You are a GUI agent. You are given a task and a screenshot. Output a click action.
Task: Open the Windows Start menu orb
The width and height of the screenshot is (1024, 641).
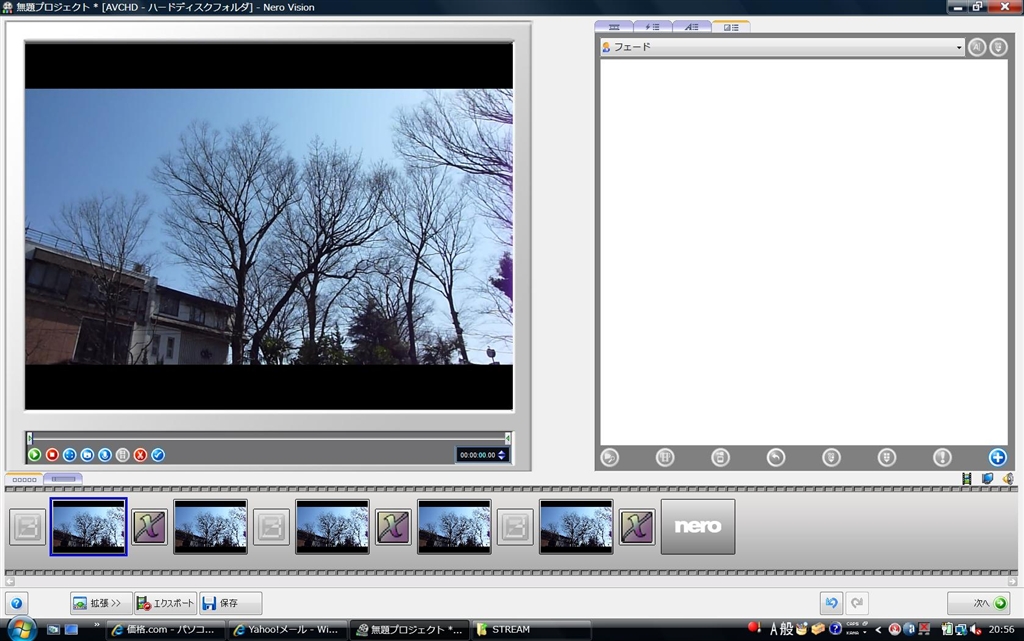22,629
